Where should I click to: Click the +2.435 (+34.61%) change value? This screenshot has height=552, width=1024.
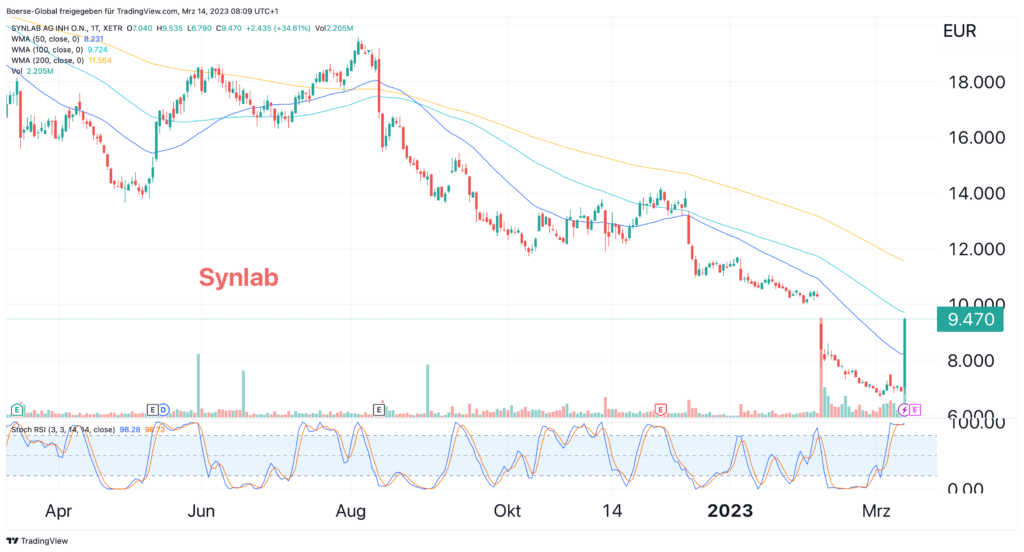(x=278, y=29)
